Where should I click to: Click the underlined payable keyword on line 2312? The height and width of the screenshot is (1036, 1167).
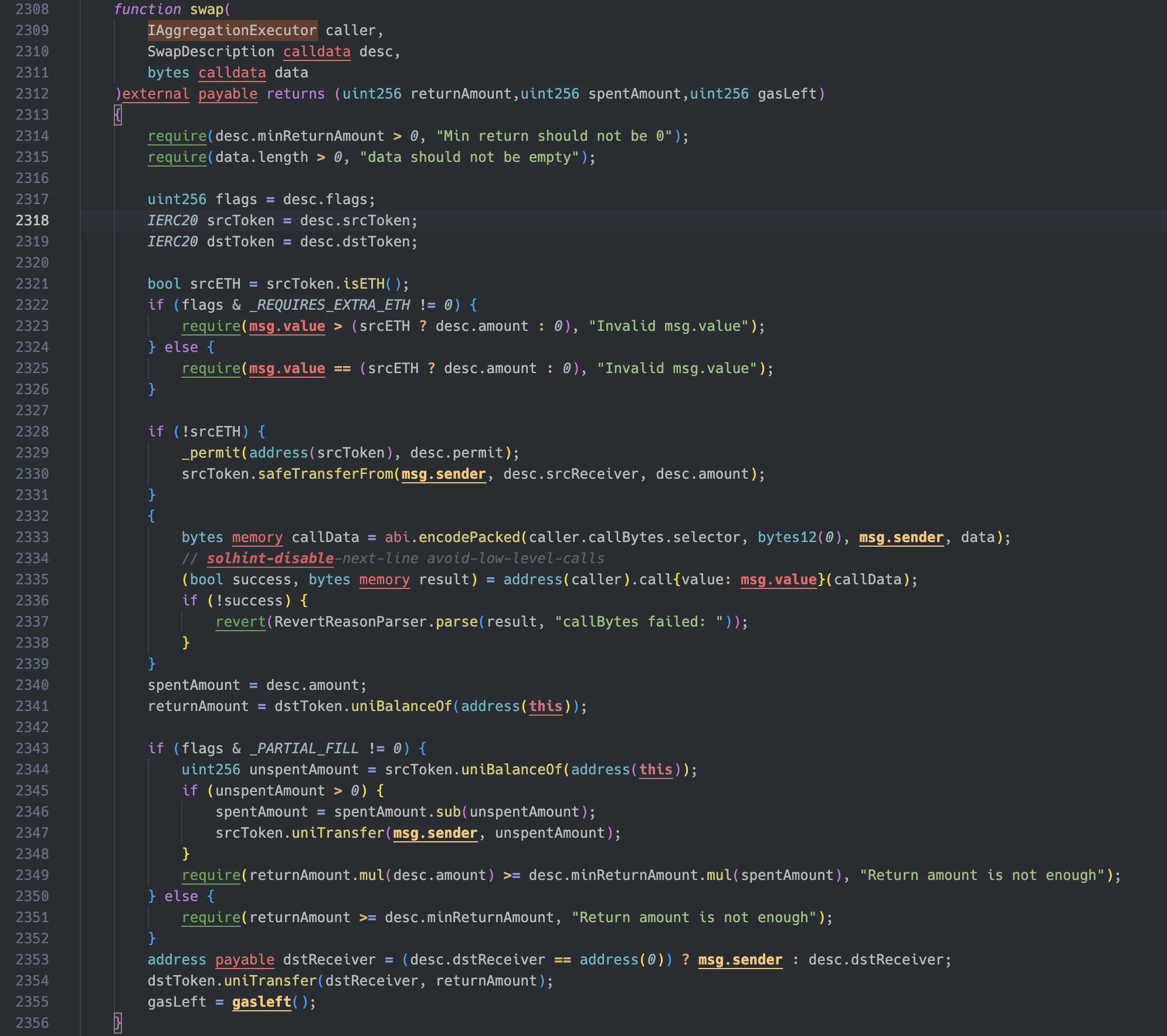tap(228, 94)
